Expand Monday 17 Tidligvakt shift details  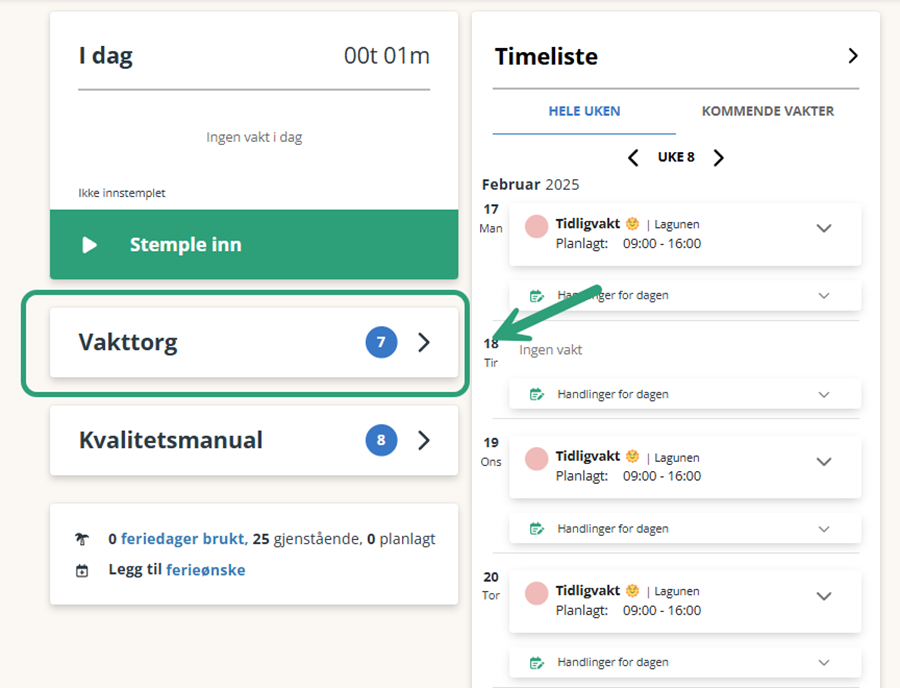[824, 228]
